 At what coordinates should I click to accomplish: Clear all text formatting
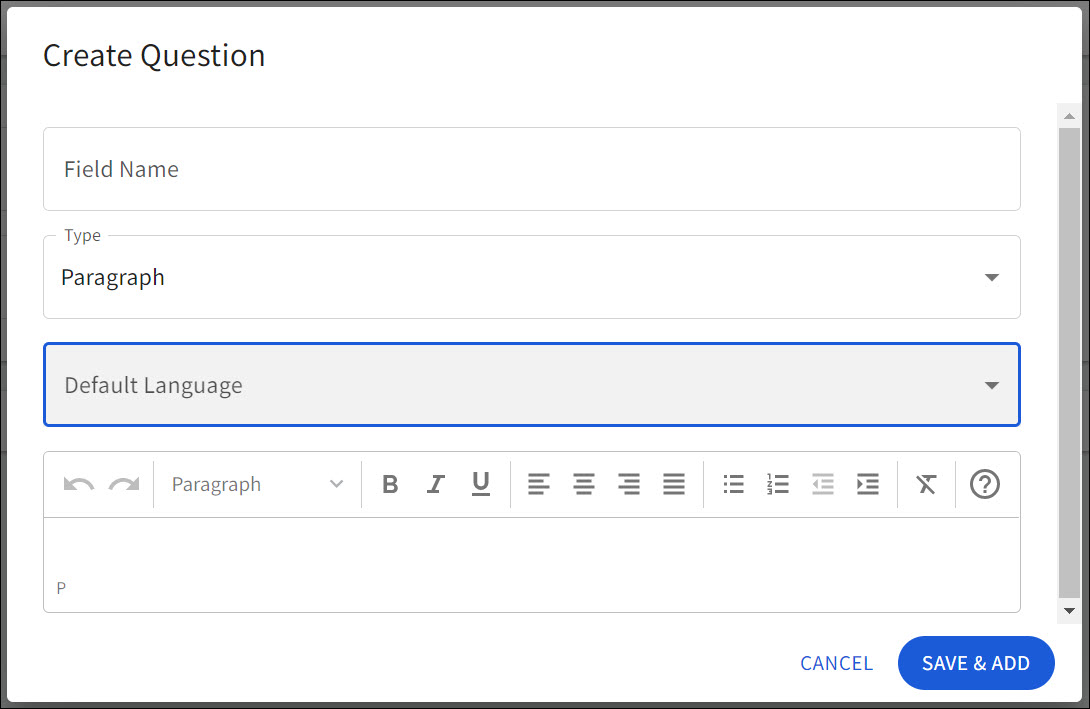pyautogui.click(x=926, y=484)
